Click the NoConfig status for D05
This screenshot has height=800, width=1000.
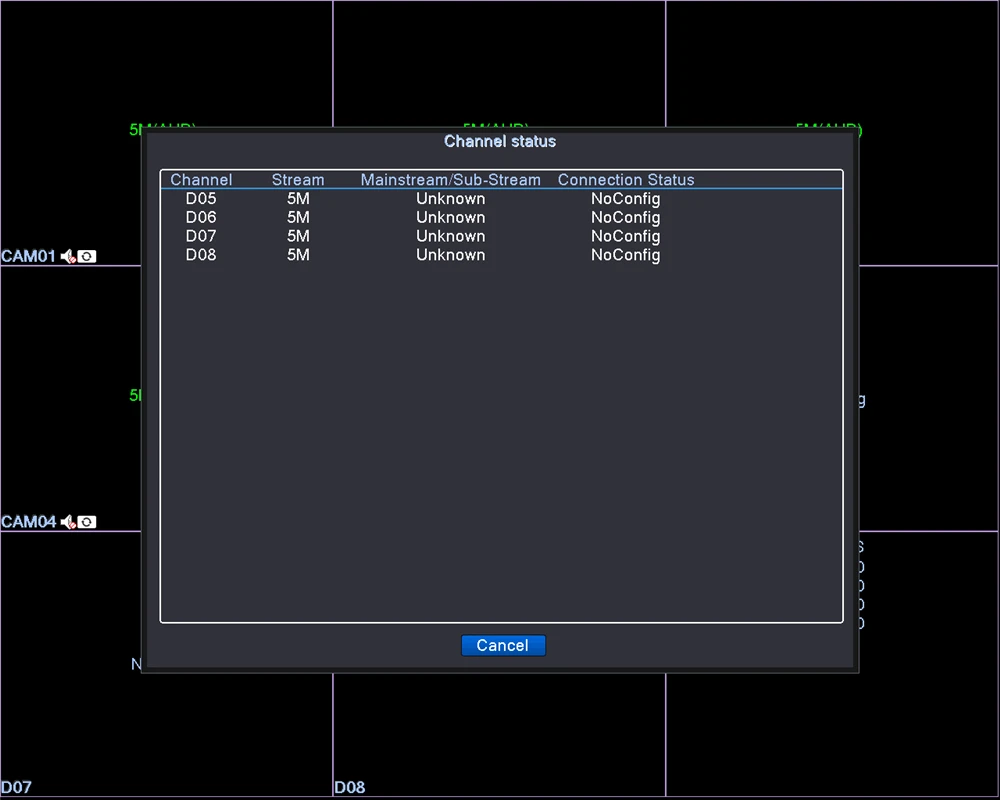click(625, 198)
